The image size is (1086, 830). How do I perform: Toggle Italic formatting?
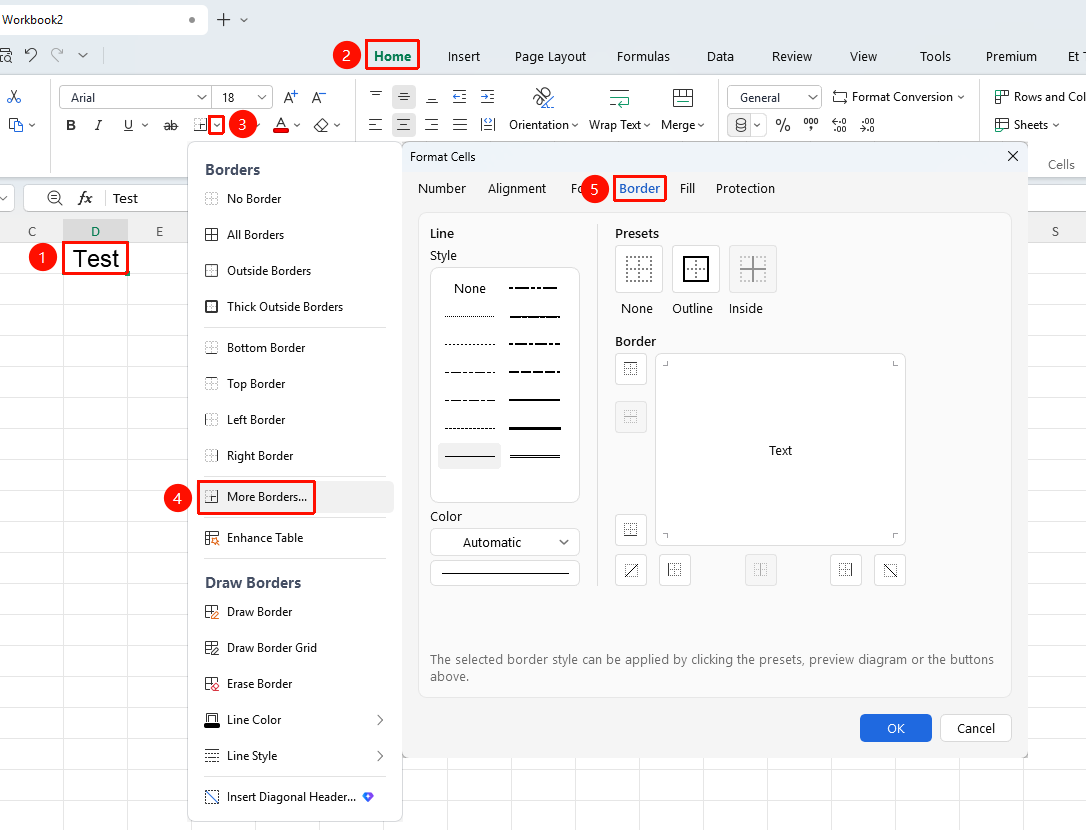point(98,125)
